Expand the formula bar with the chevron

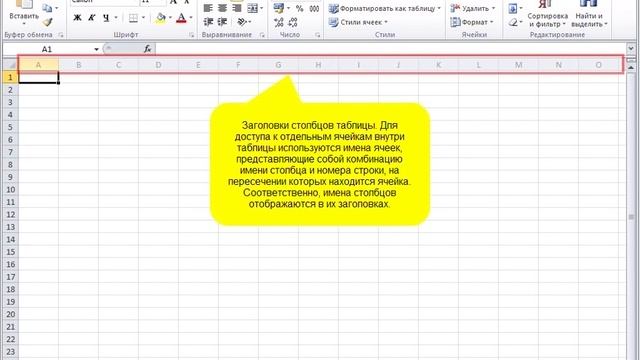tap(631, 49)
